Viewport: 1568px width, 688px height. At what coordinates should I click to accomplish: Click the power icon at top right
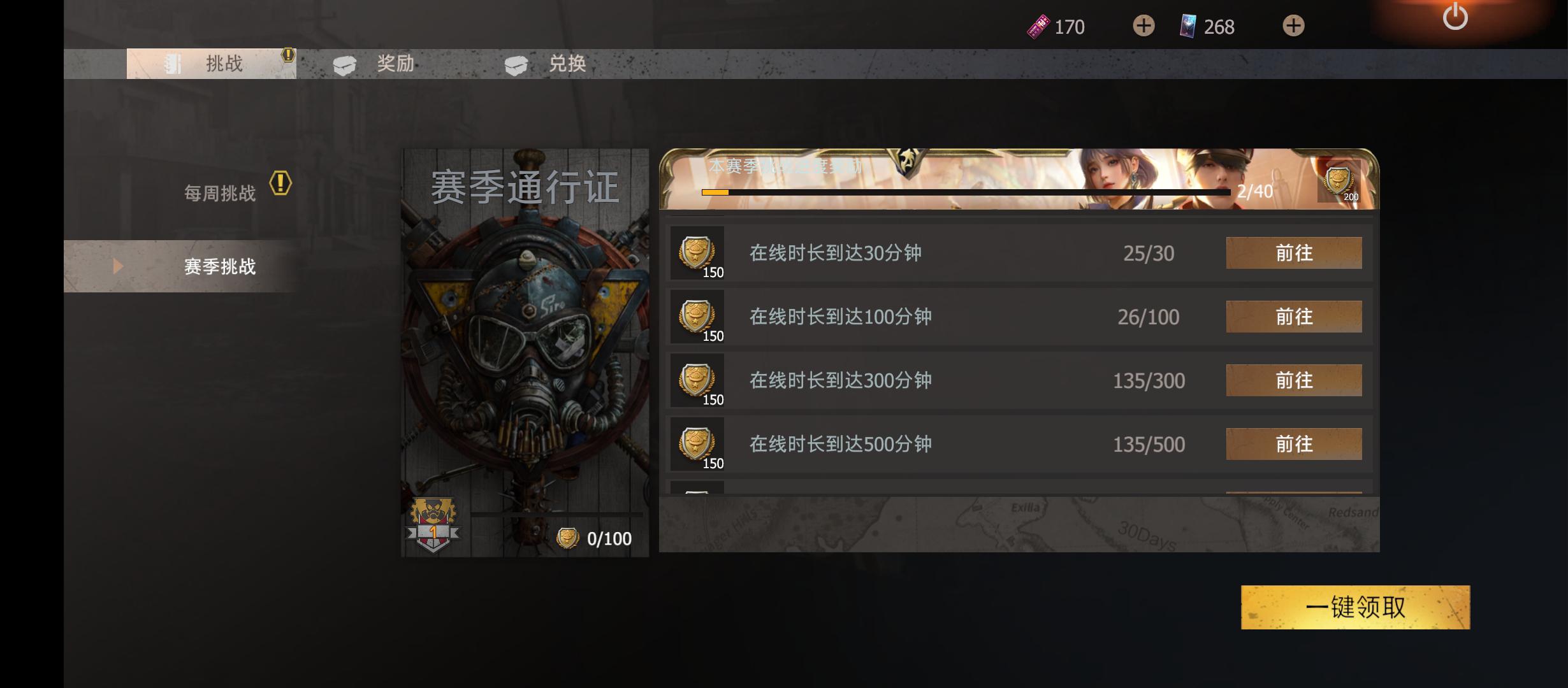point(1455,17)
